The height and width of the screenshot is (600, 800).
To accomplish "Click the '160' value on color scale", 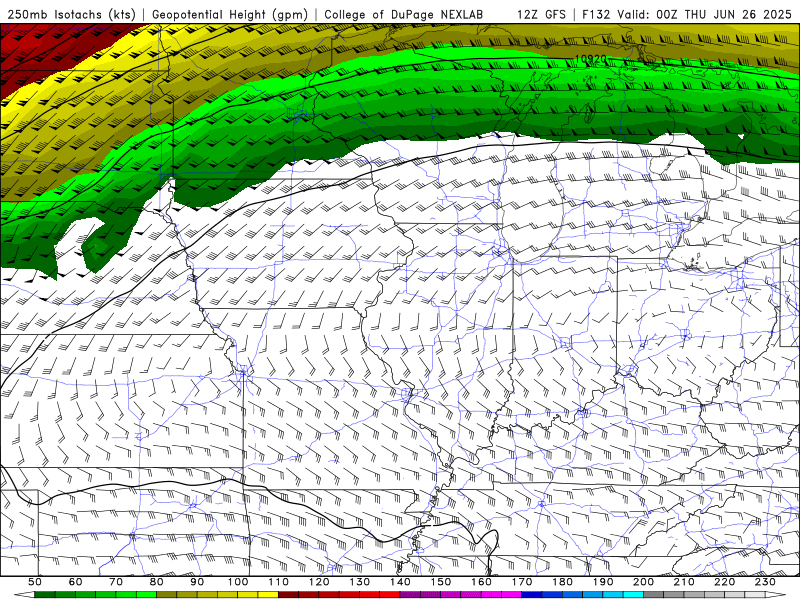I will click(x=481, y=582).
